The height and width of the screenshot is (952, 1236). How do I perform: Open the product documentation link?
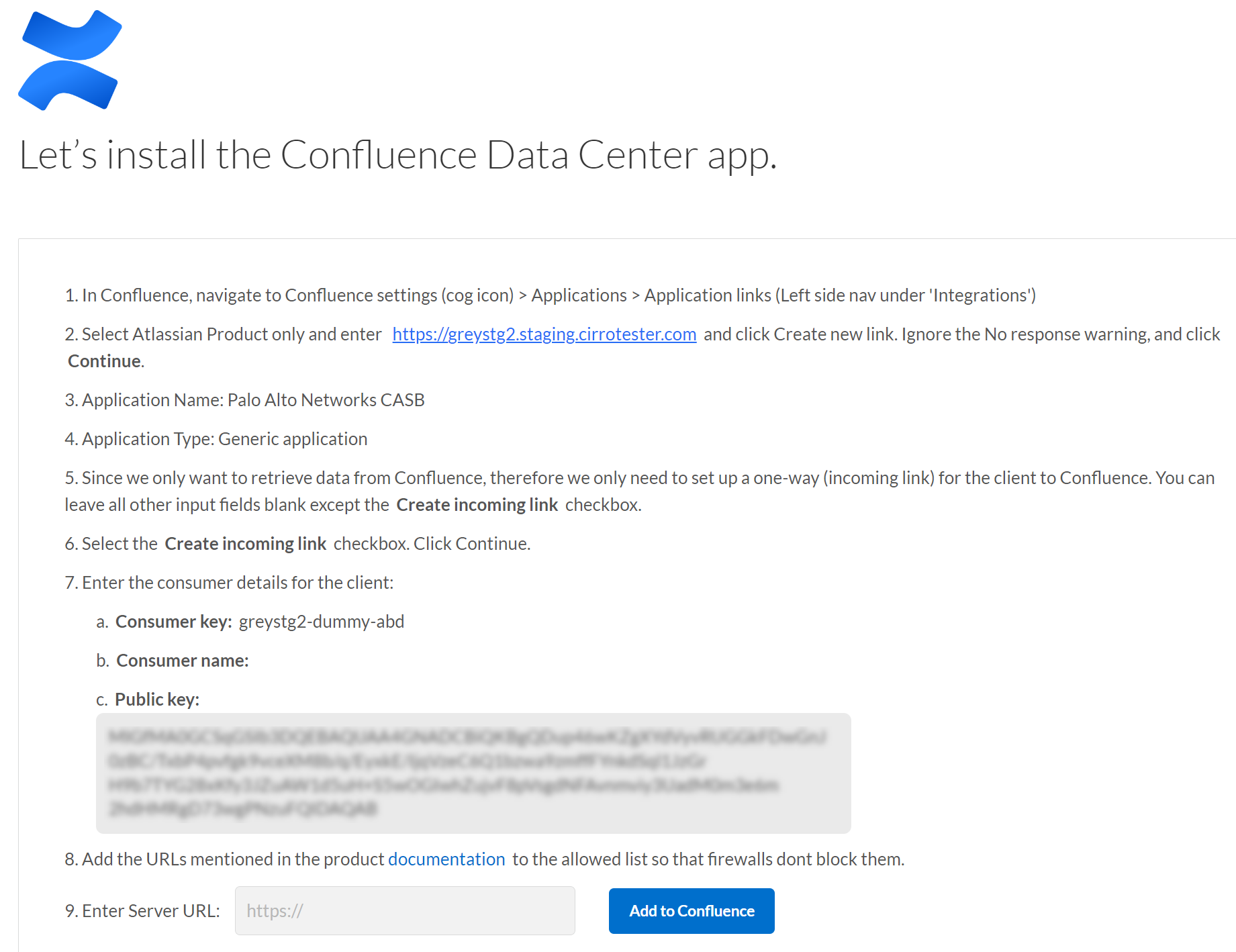click(x=446, y=859)
